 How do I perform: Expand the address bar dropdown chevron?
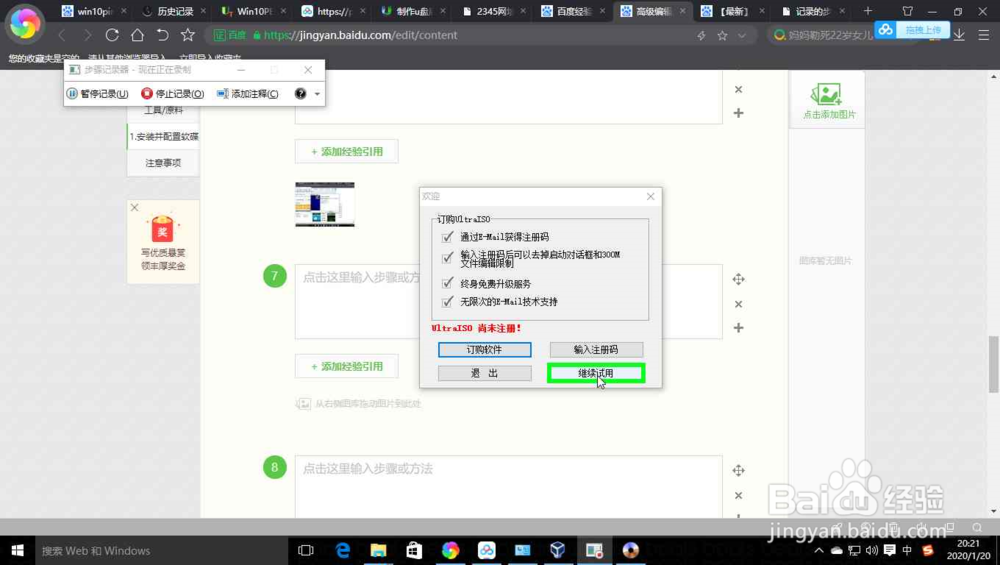pyautogui.click(x=742, y=36)
